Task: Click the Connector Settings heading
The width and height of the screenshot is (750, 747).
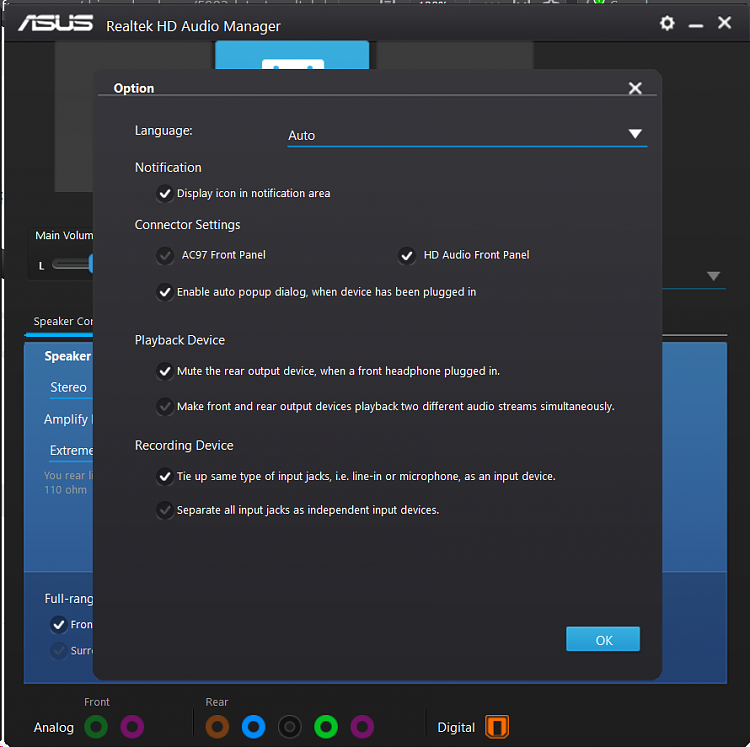Action: [x=188, y=225]
